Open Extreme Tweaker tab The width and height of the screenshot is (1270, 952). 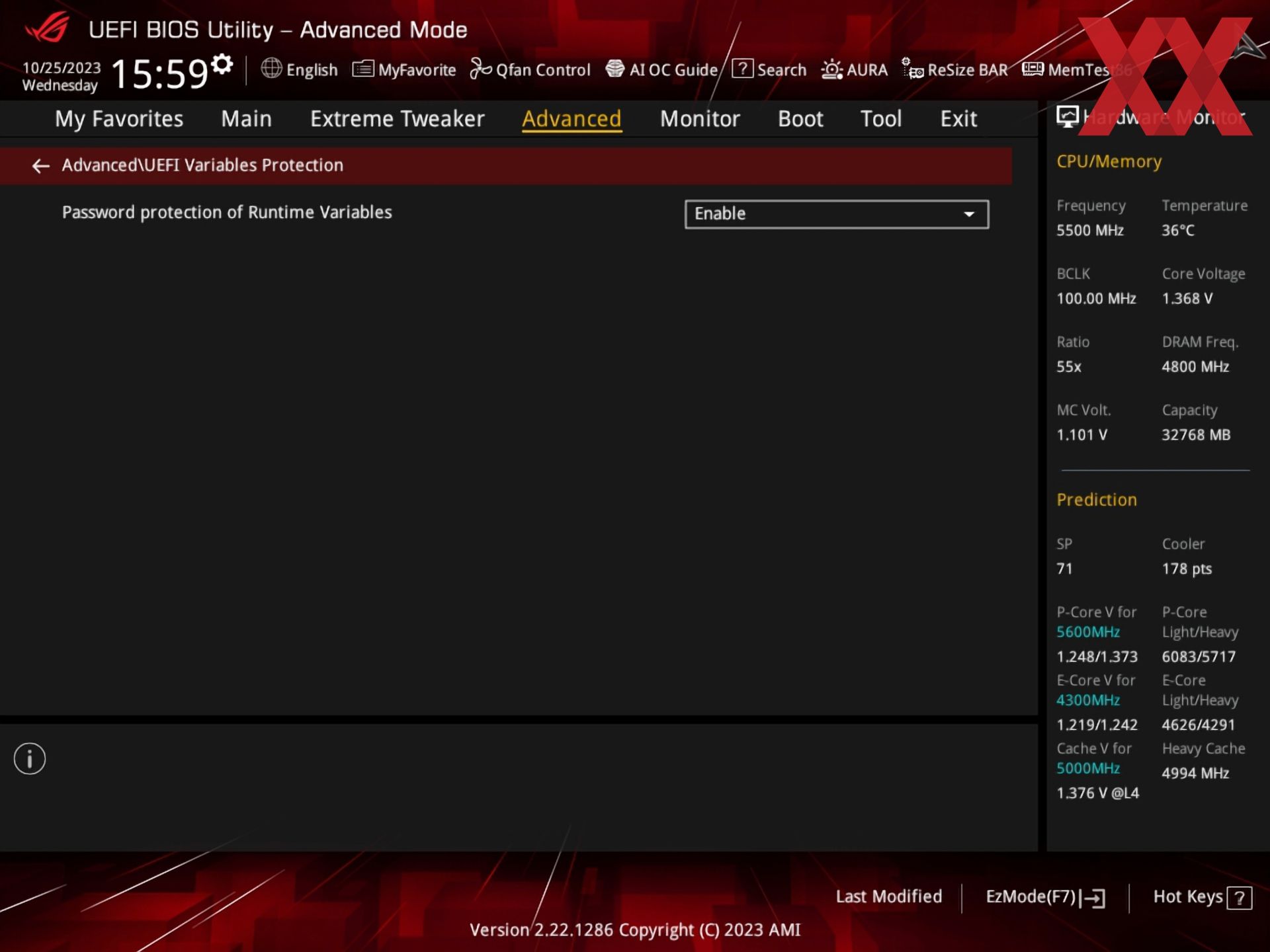pos(397,118)
